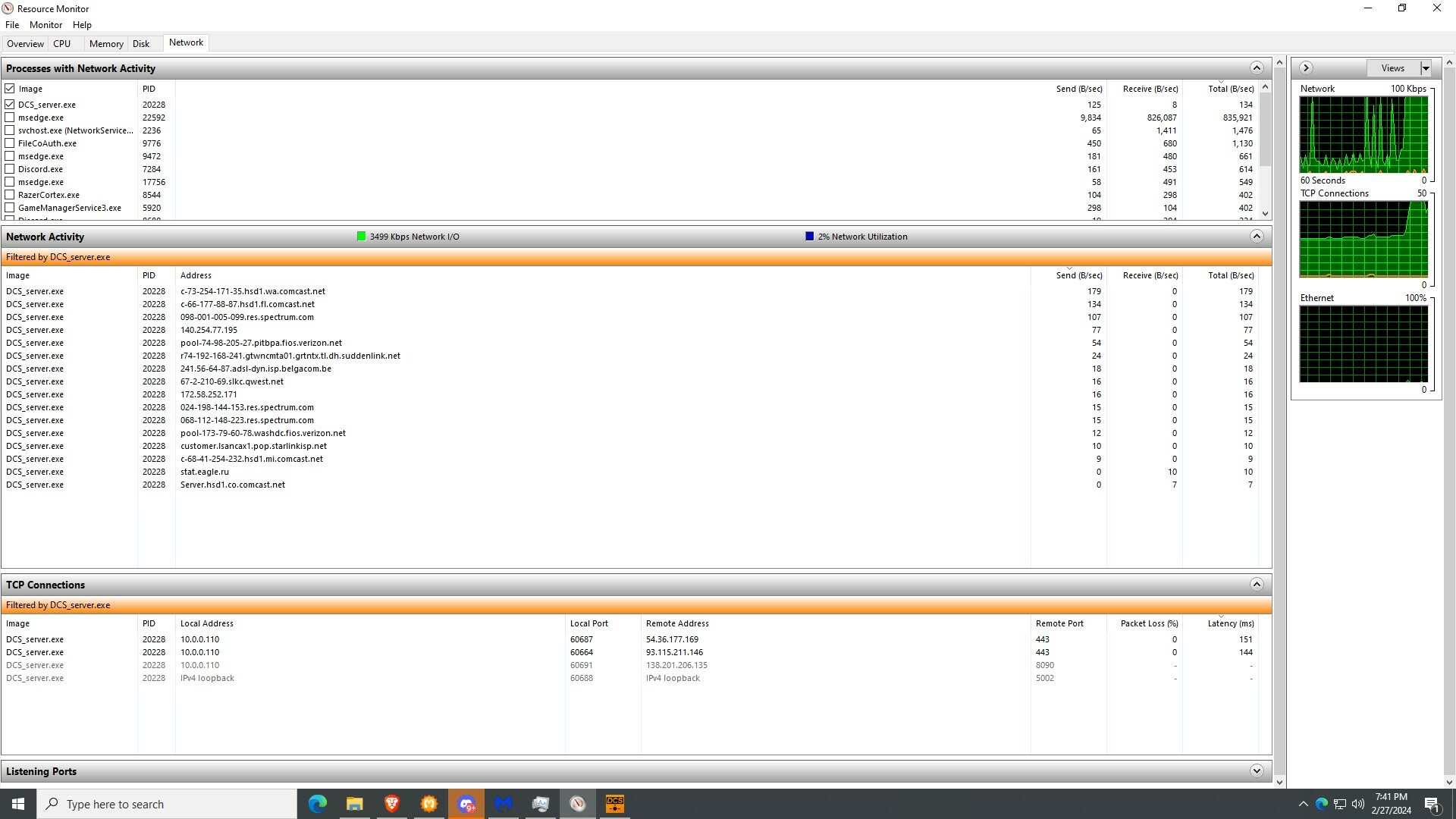1456x819 pixels.
Task: Click the Resource Monitor title bar icon
Action: (x=8, y=8)
